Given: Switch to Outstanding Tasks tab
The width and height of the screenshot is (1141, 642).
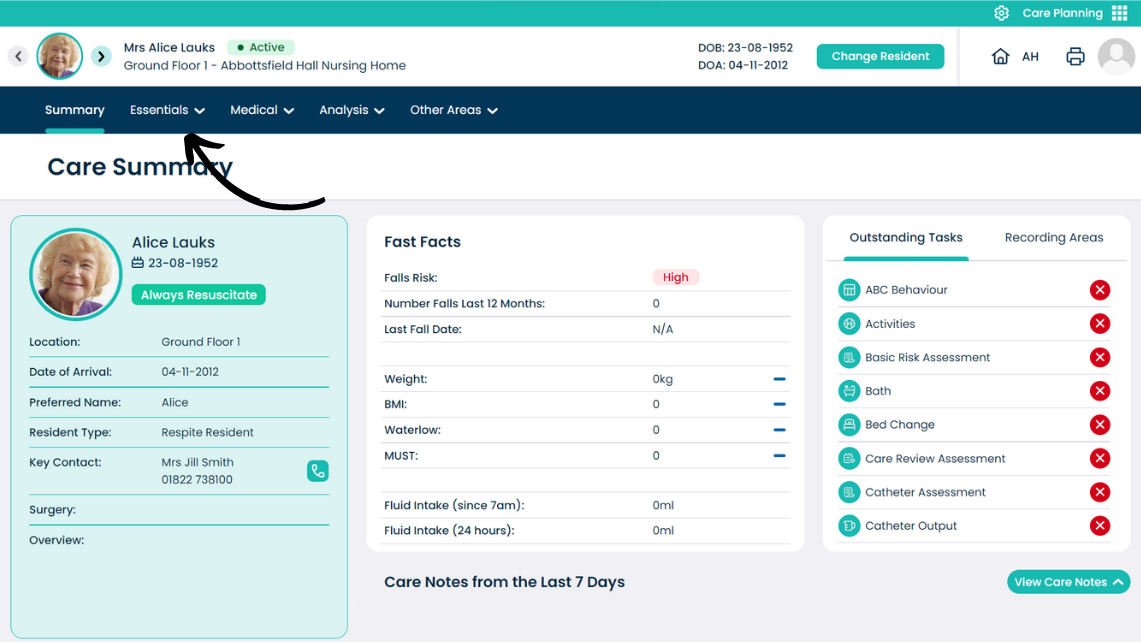Looking at the screenshot, I should pyautogui.click(x=906, y=237).
